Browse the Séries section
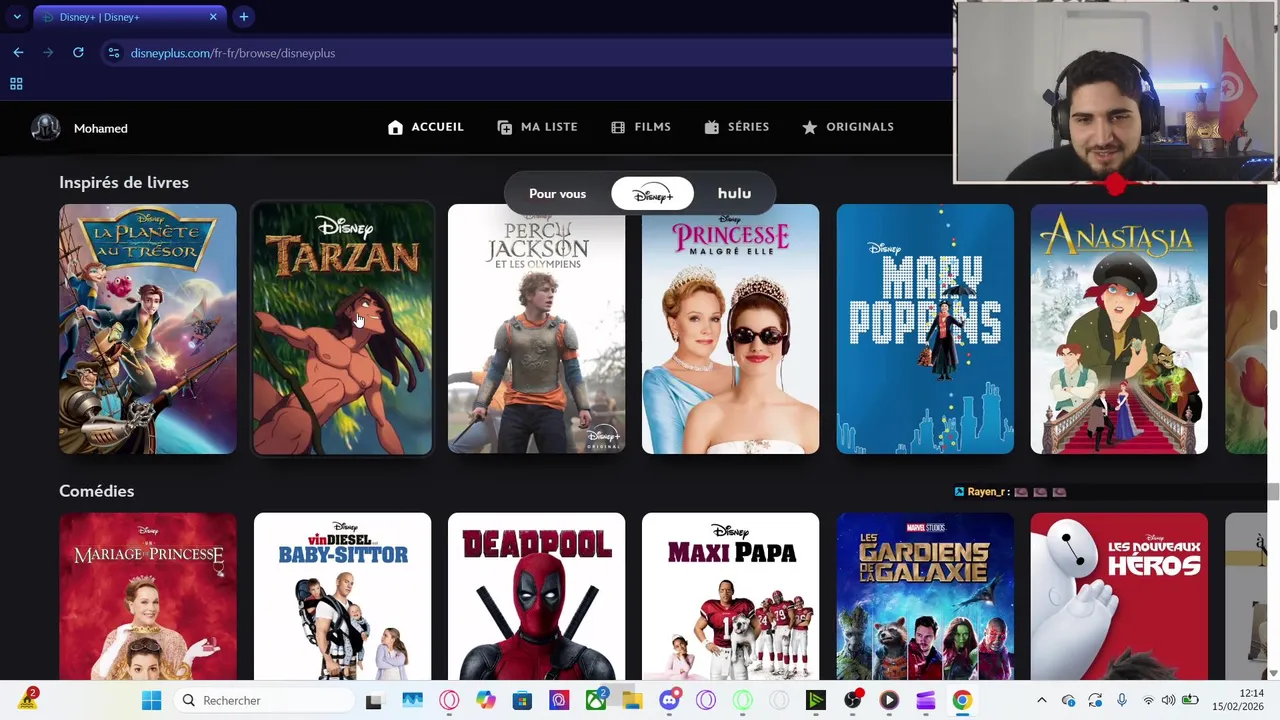 pyautogui.click(x=736, y=127)
